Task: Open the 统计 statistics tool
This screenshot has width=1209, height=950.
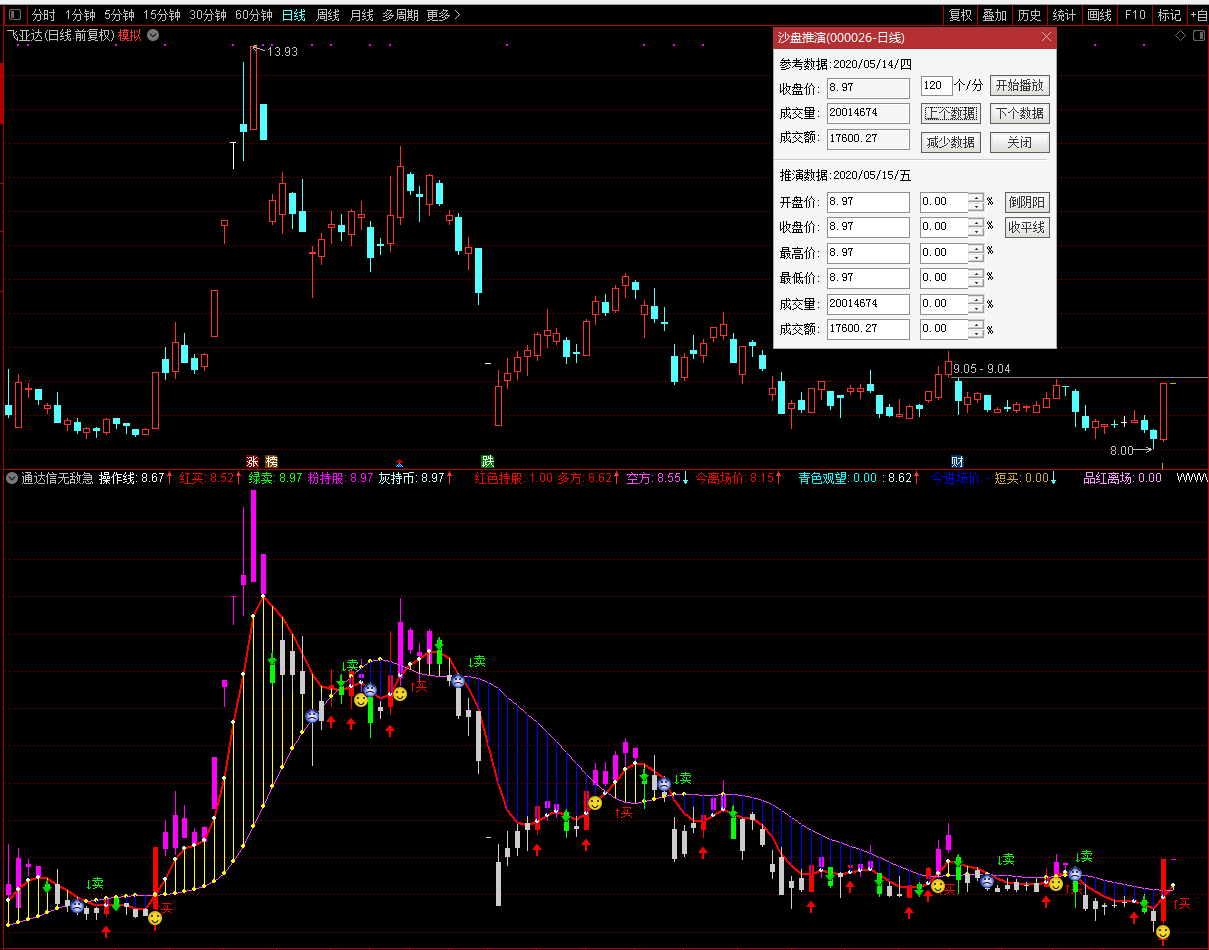Action: point(1064,15)
